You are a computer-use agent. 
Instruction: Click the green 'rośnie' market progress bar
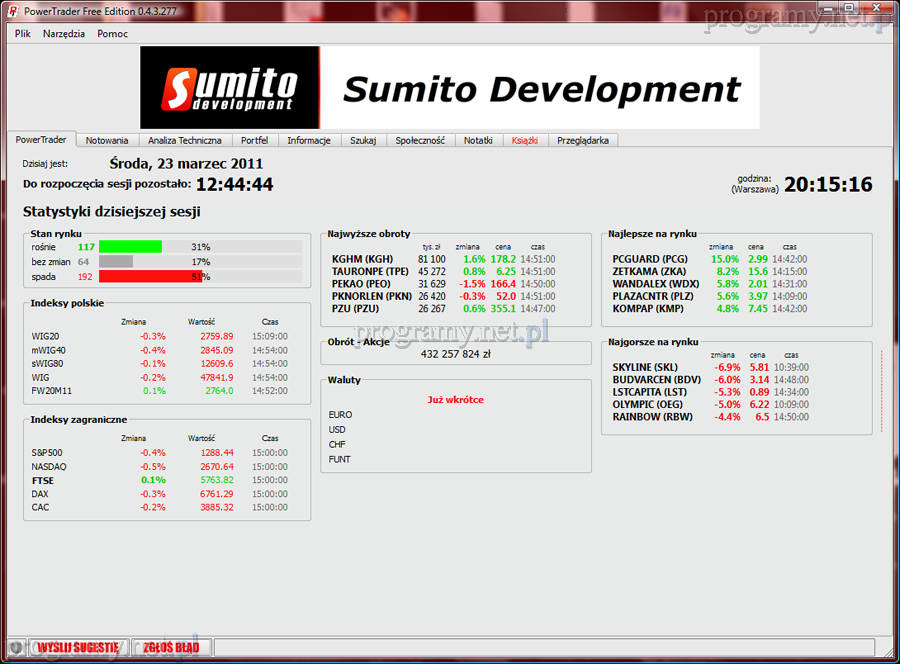pyautogui.click(x=130, y=247)
